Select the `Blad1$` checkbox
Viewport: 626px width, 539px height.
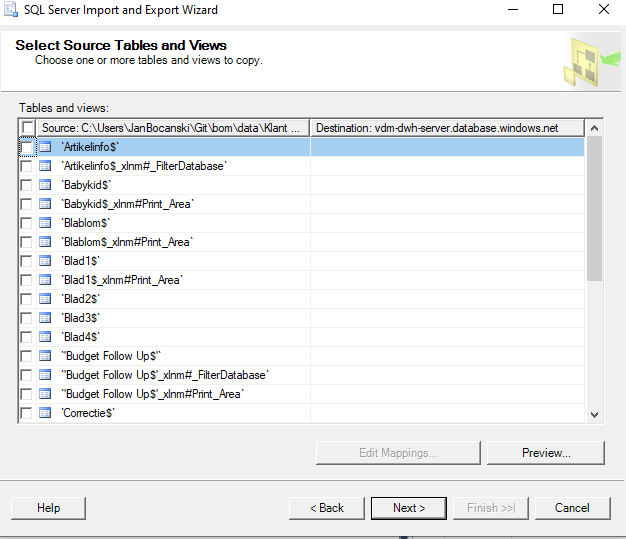[x=26, y=262]
